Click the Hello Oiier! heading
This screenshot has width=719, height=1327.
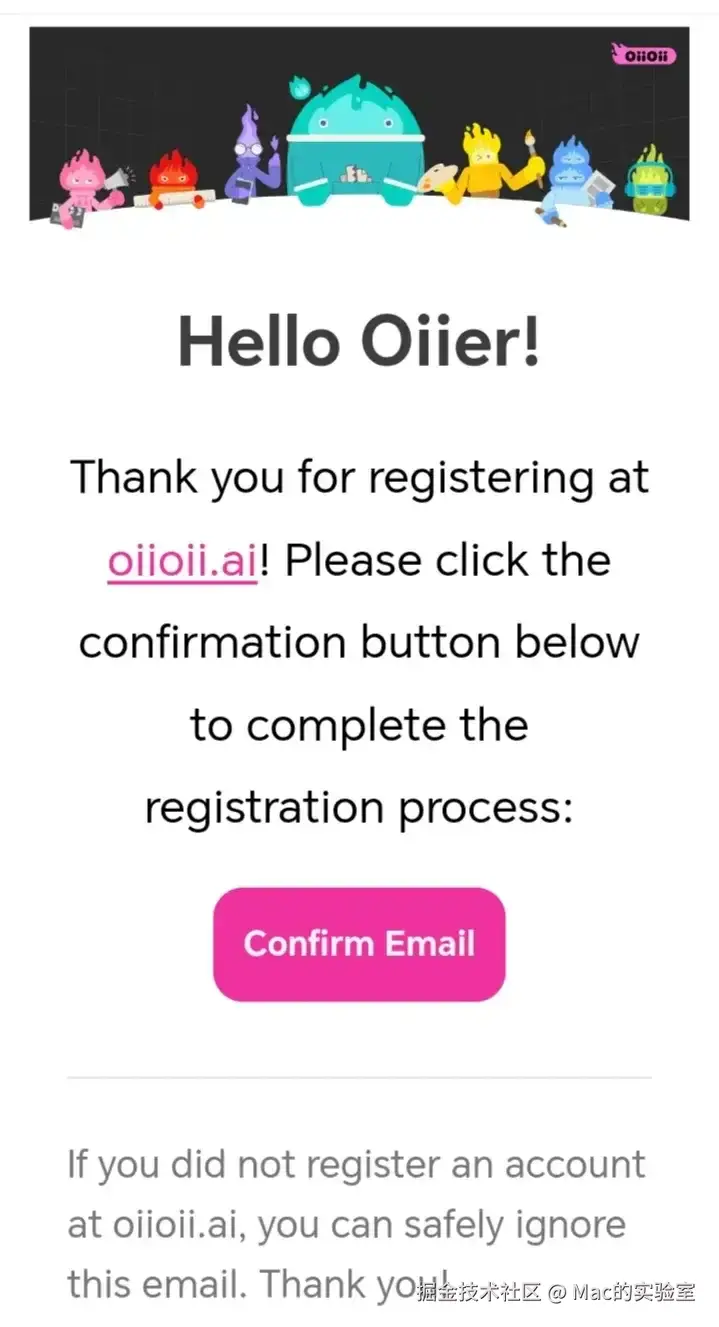[359, 342]
